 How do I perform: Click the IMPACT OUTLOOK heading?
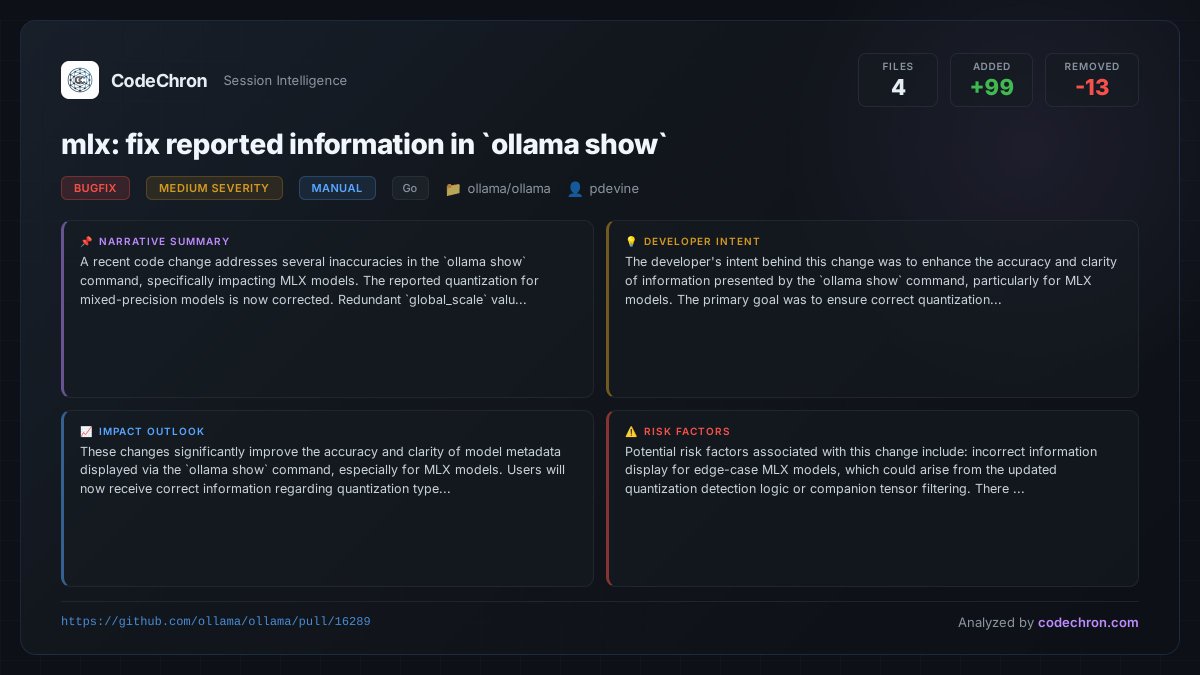(x=152, y=431)
